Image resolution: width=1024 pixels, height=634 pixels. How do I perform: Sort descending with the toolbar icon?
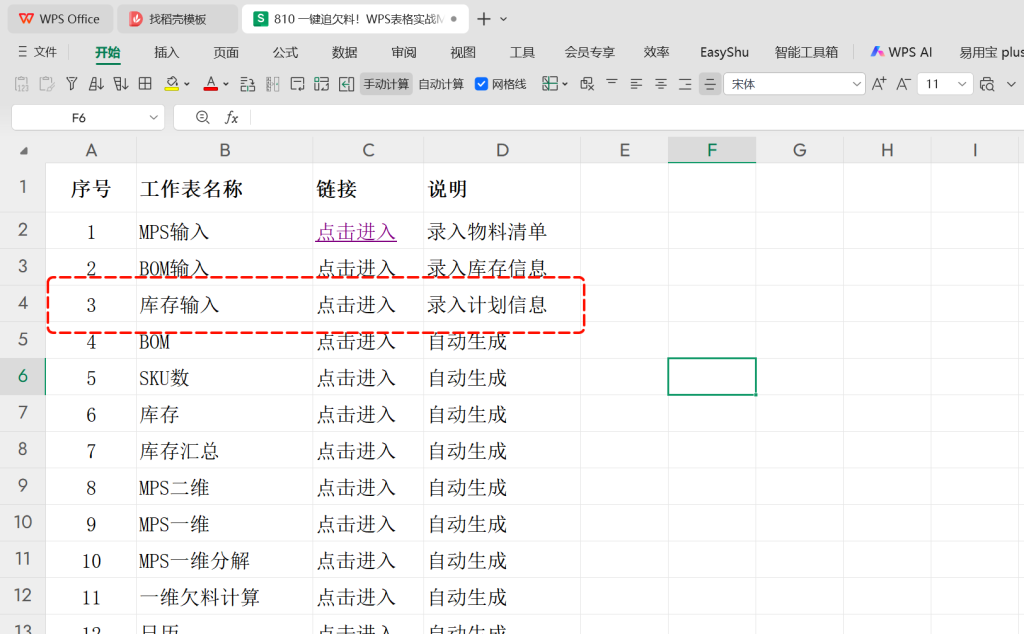point(121,84)
